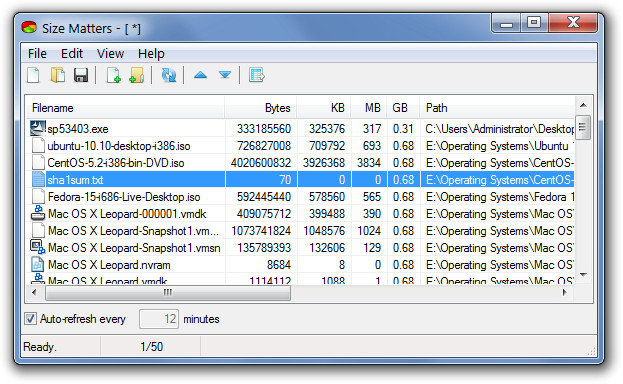The width and height of the screenshot is (623, 384).
Task: Click the 3834 MB cell
Action: coord(369,163)
